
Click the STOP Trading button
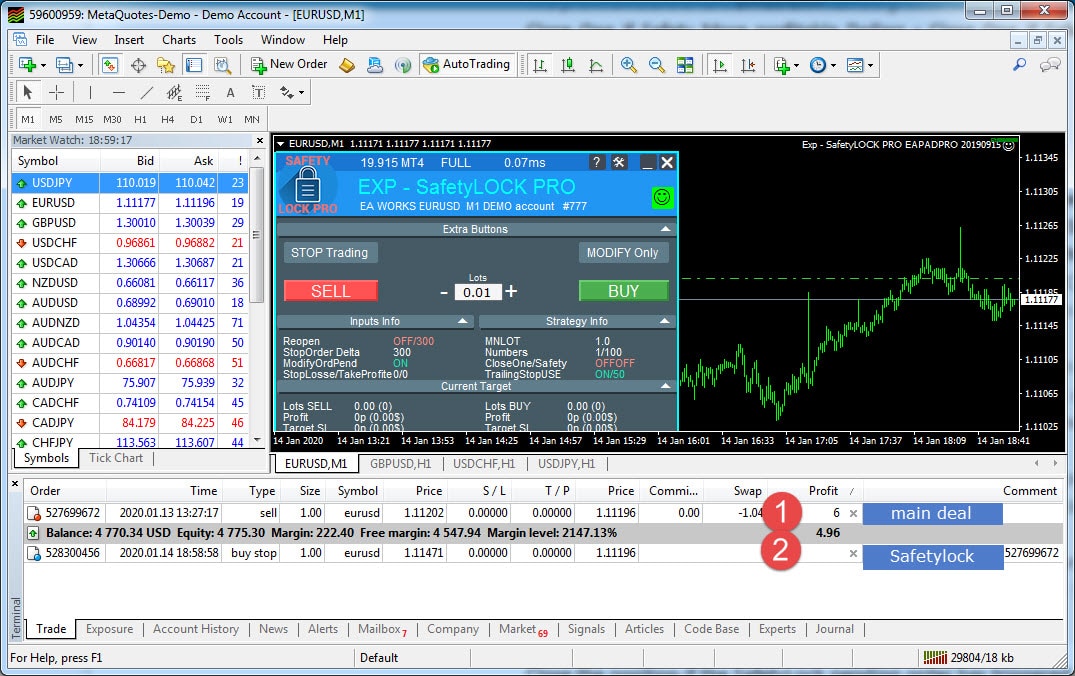click(329, 252)
